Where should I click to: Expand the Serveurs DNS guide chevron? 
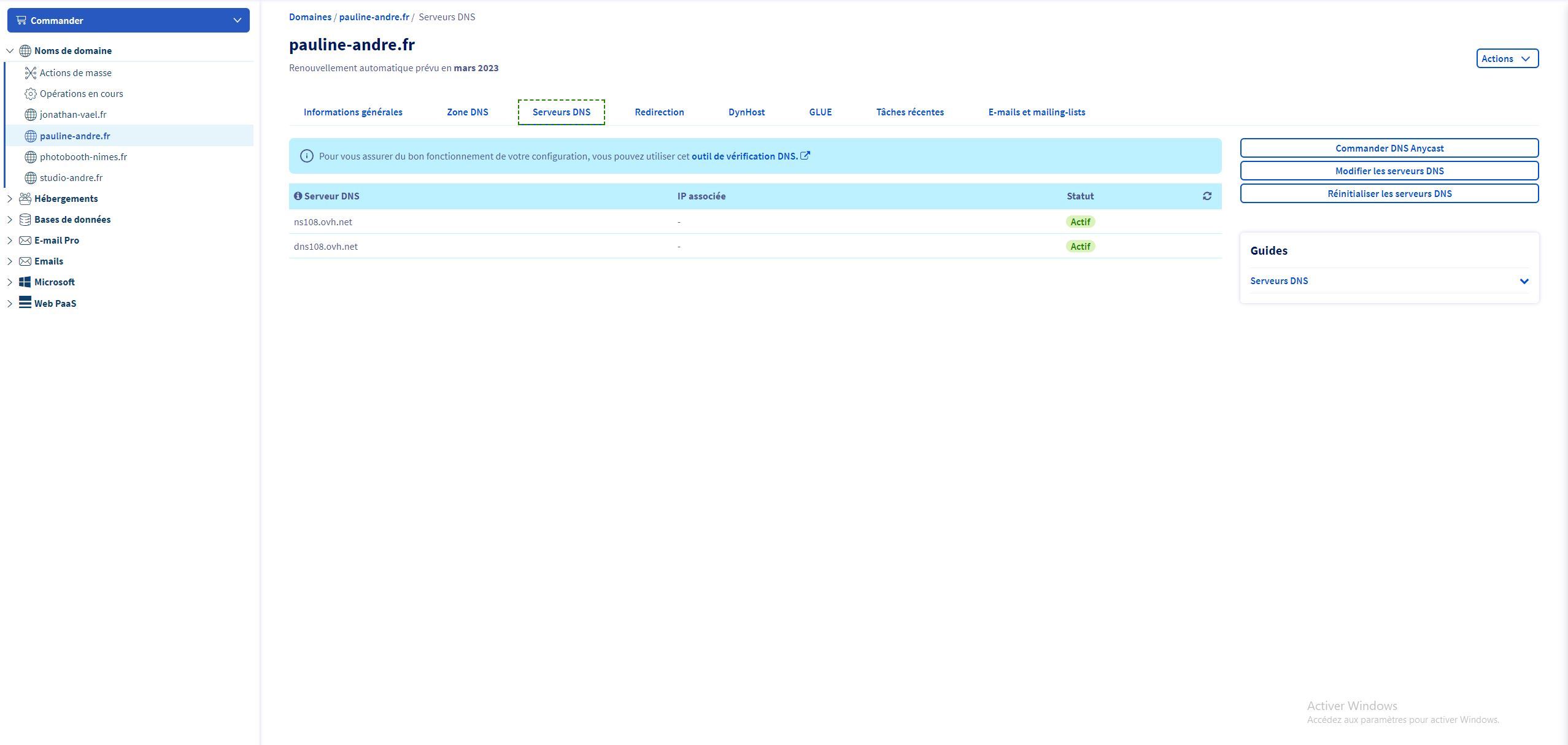(1524, 281)
